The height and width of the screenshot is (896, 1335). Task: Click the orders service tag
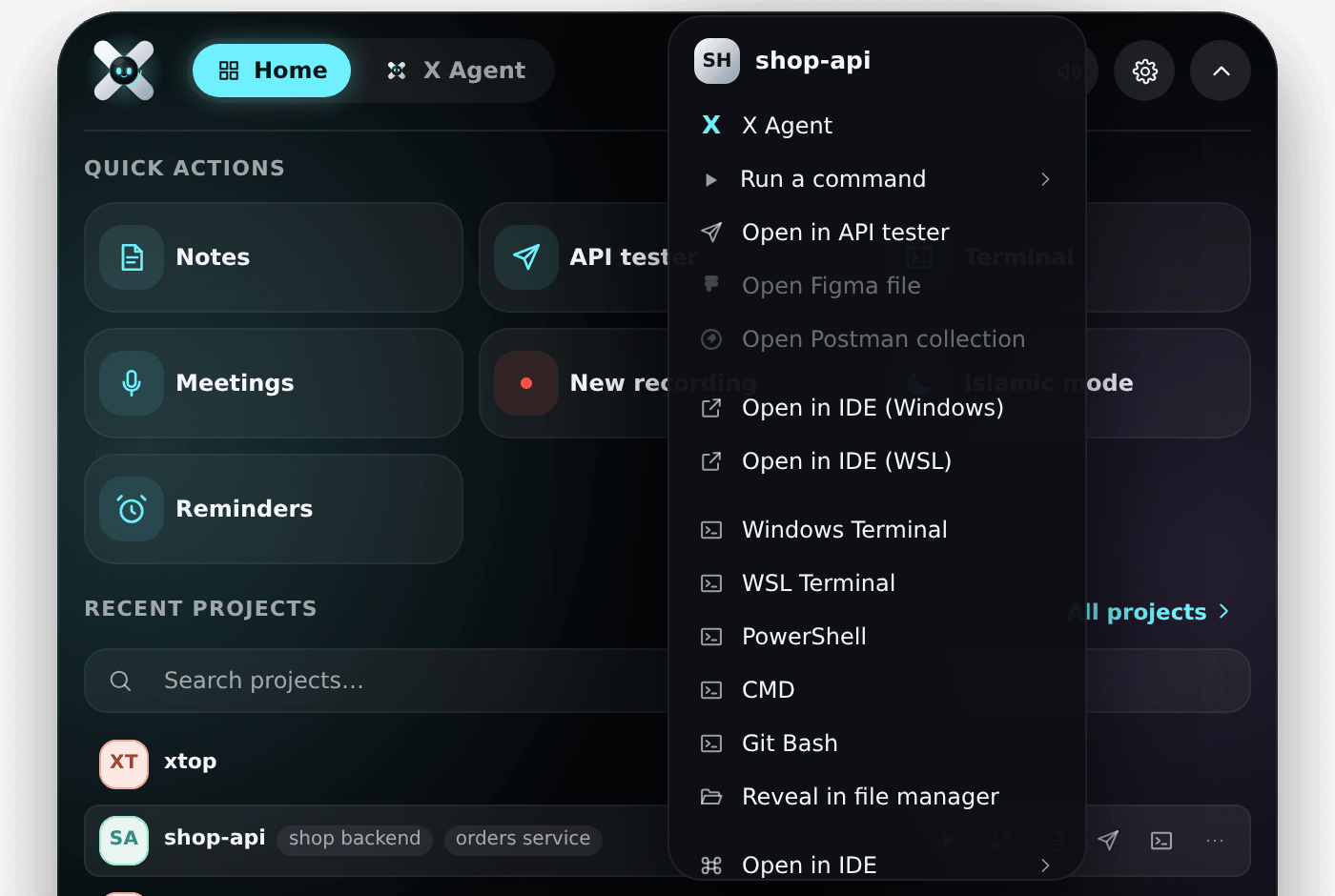point(523,839)
